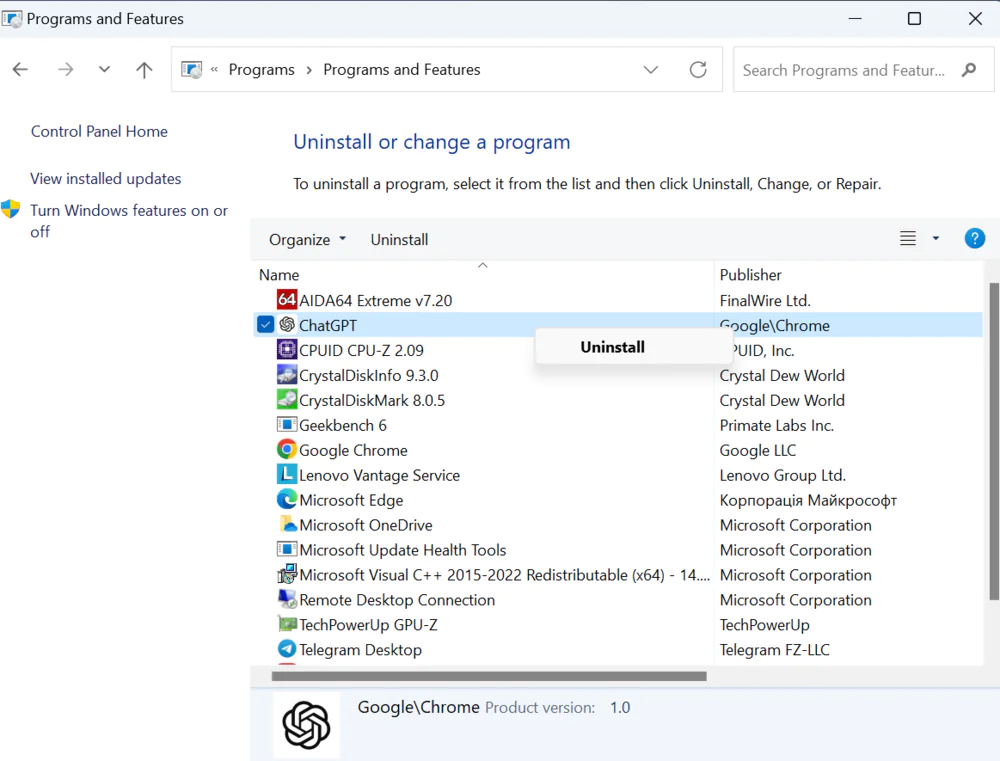Click the chevron after Programs breadcrumb

point(309,70)
